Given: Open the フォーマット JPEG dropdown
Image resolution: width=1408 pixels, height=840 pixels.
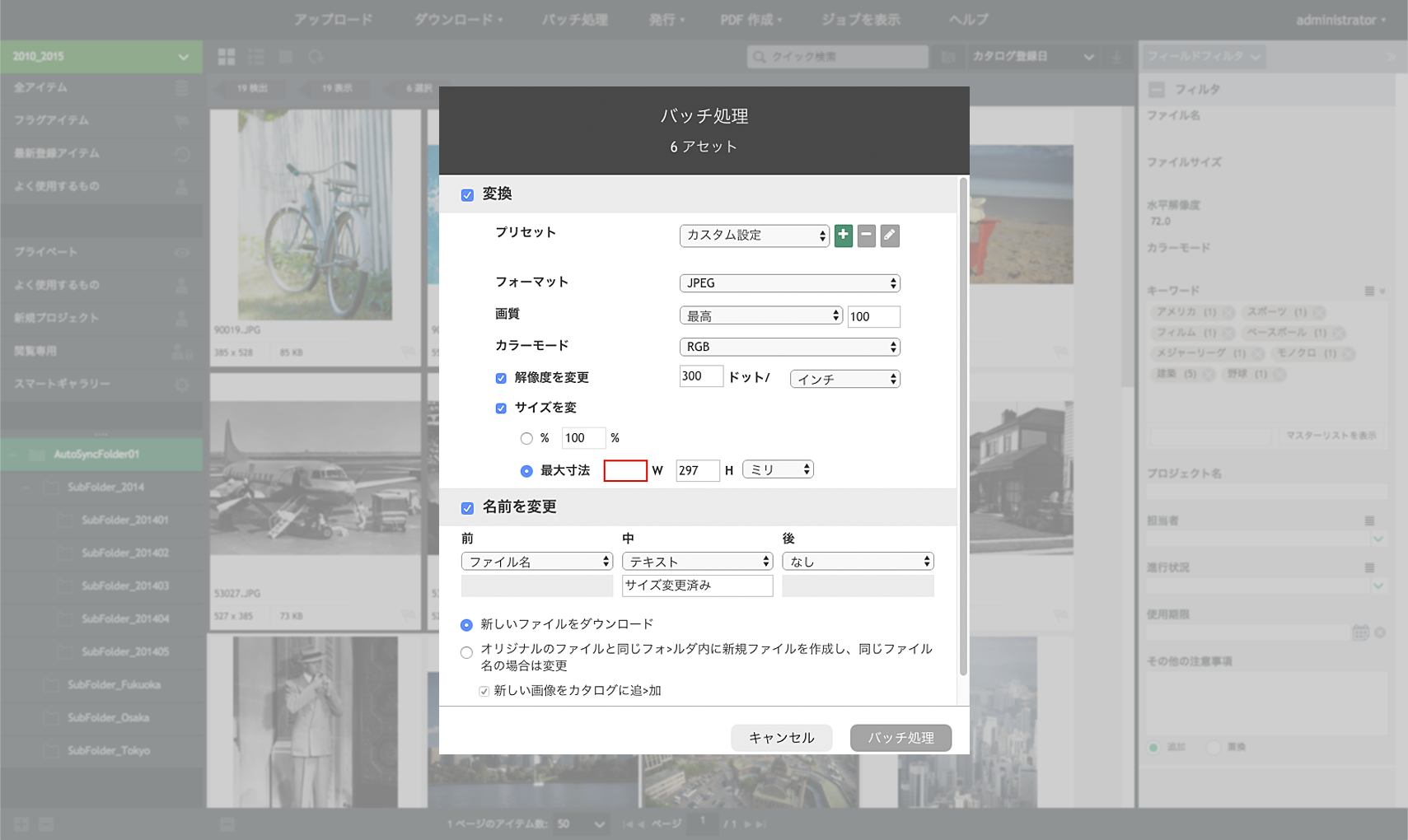Looking at the screenshot, I should point(789,283).
